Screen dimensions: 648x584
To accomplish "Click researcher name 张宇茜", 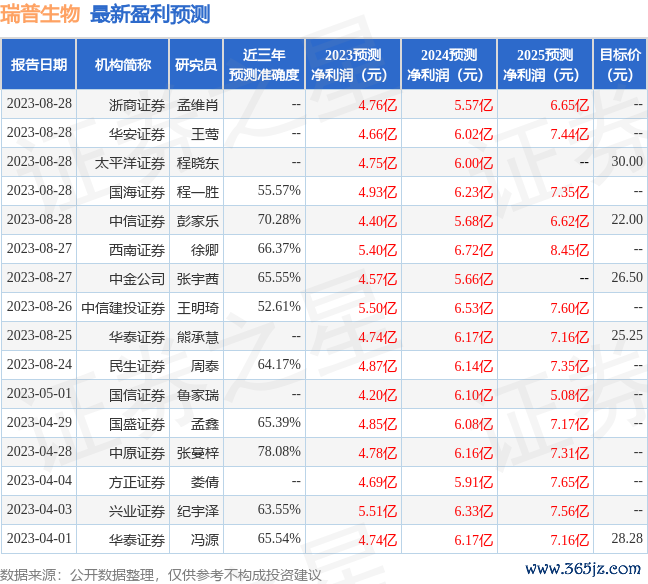I will pos(198,279).
